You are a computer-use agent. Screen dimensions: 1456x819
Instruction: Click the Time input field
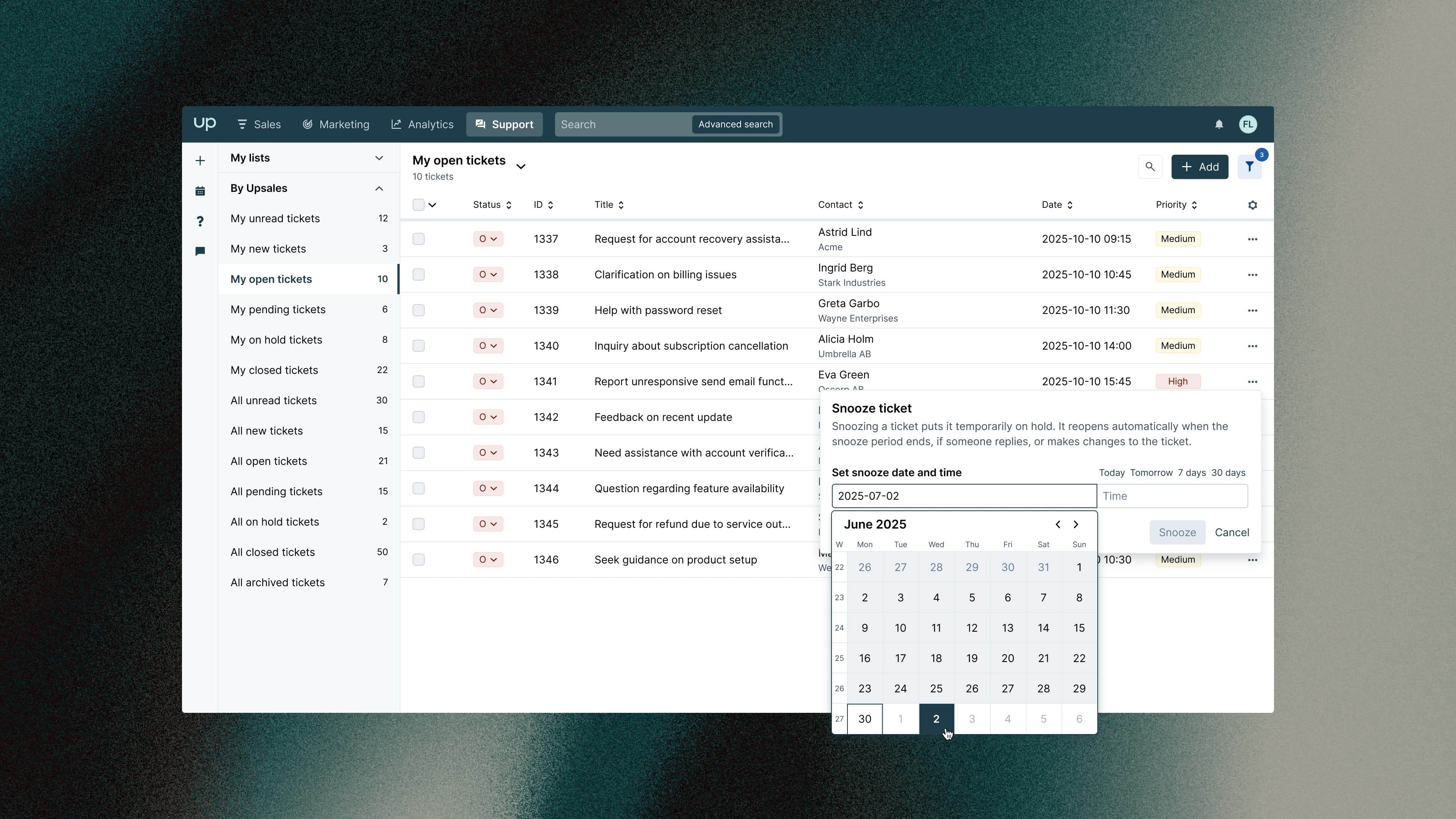coord(1172,496)
